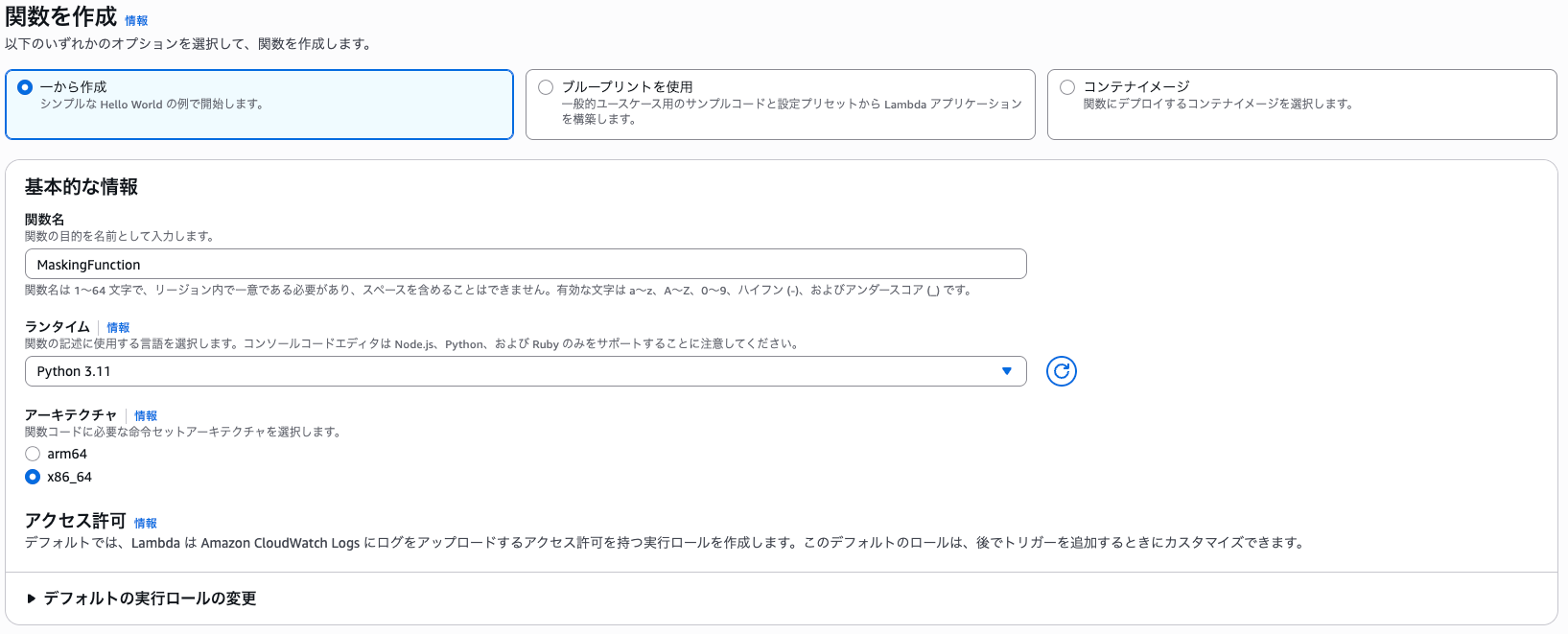Click the アーキテクチャ label text

(71, 415)
